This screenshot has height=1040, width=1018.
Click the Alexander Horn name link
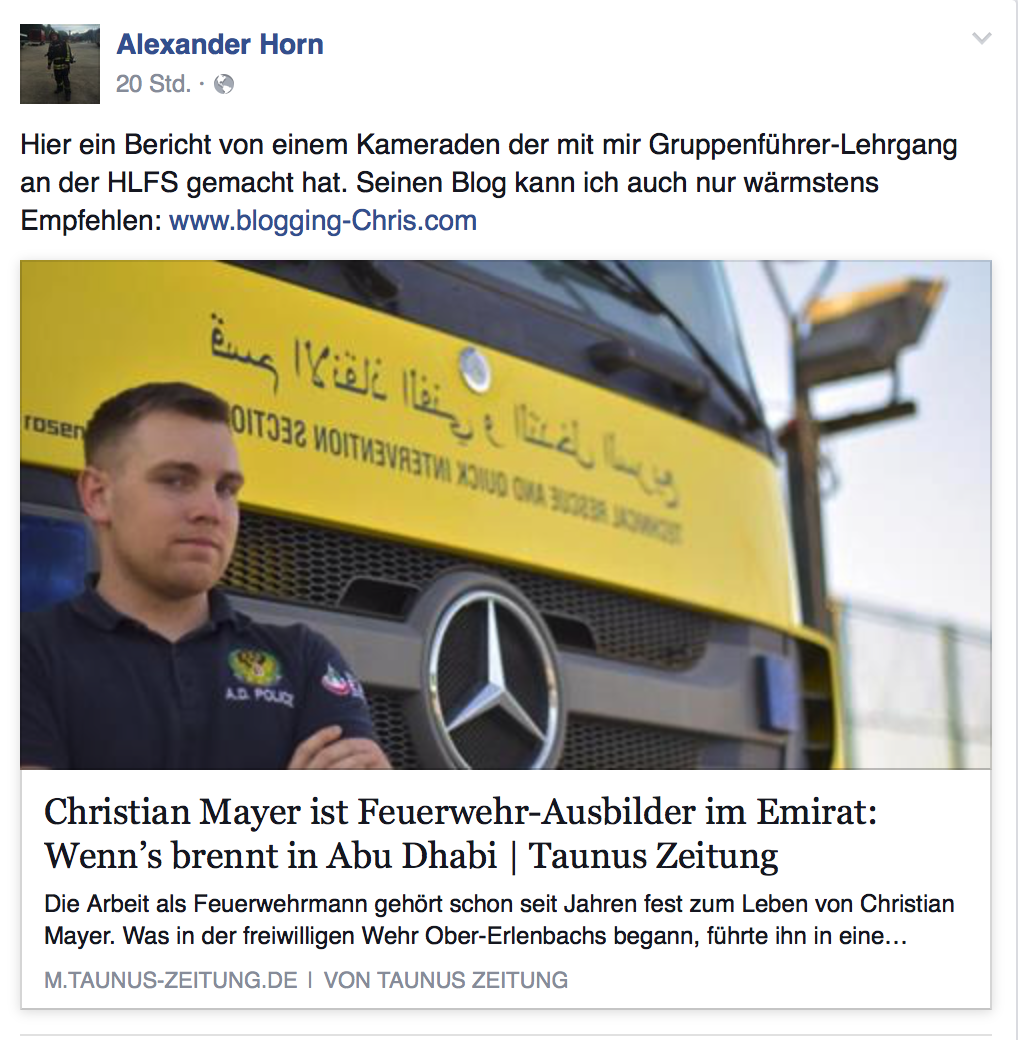click(220, 44)
